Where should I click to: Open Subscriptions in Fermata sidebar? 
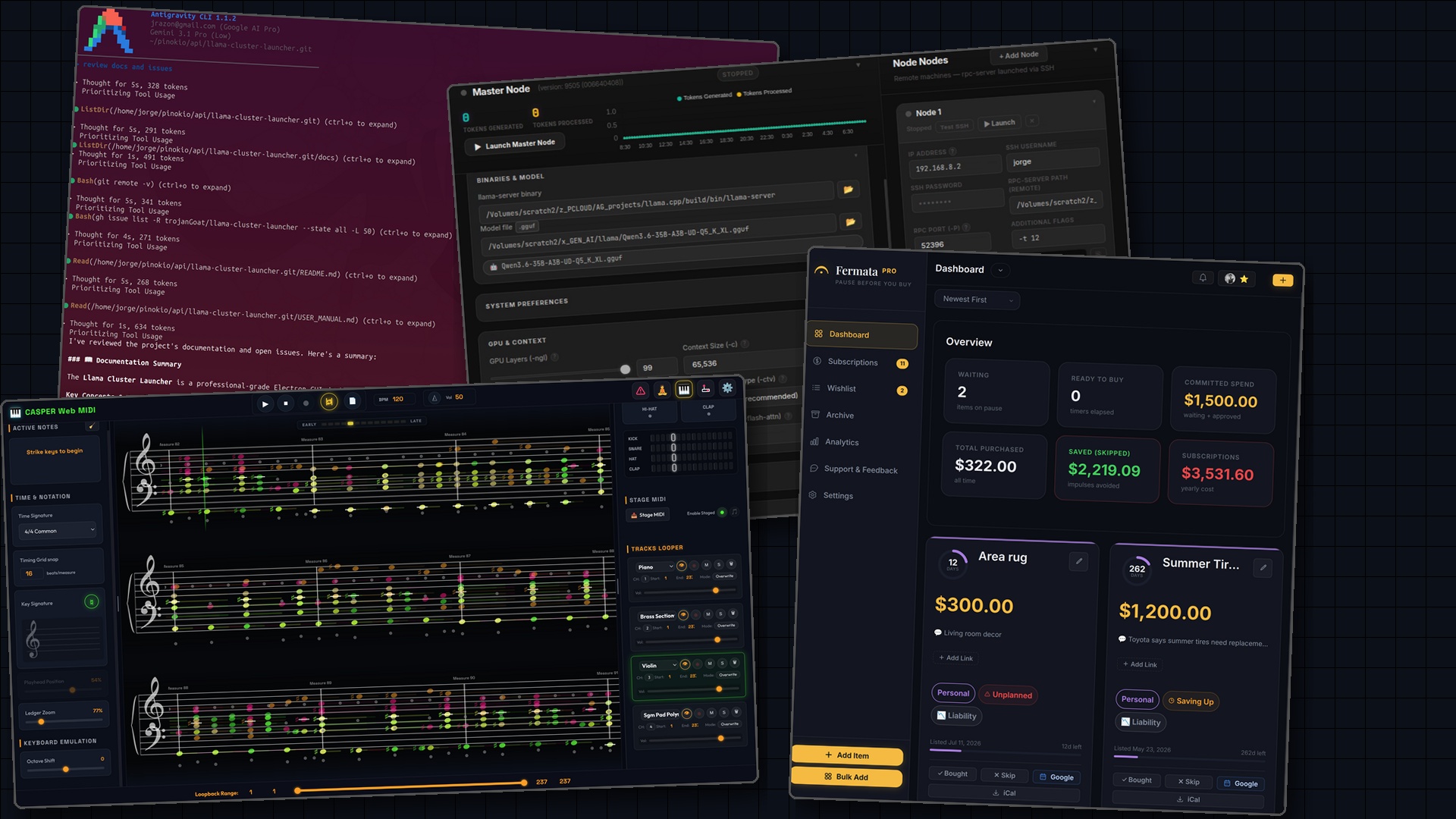(x=861, y=362)
